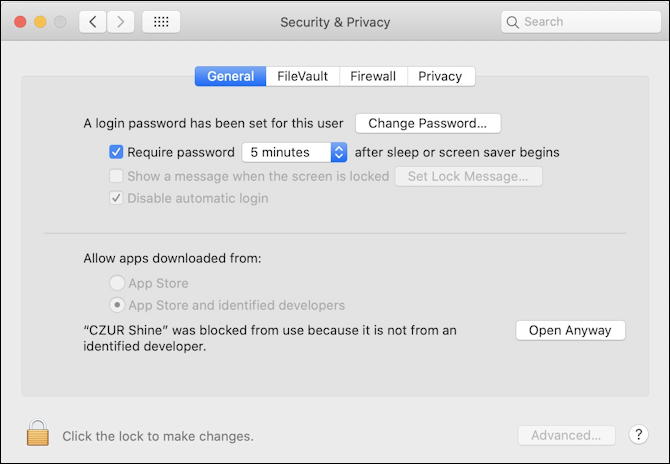Toggle Disable automatic login checkbox

(x=116, y=198)
